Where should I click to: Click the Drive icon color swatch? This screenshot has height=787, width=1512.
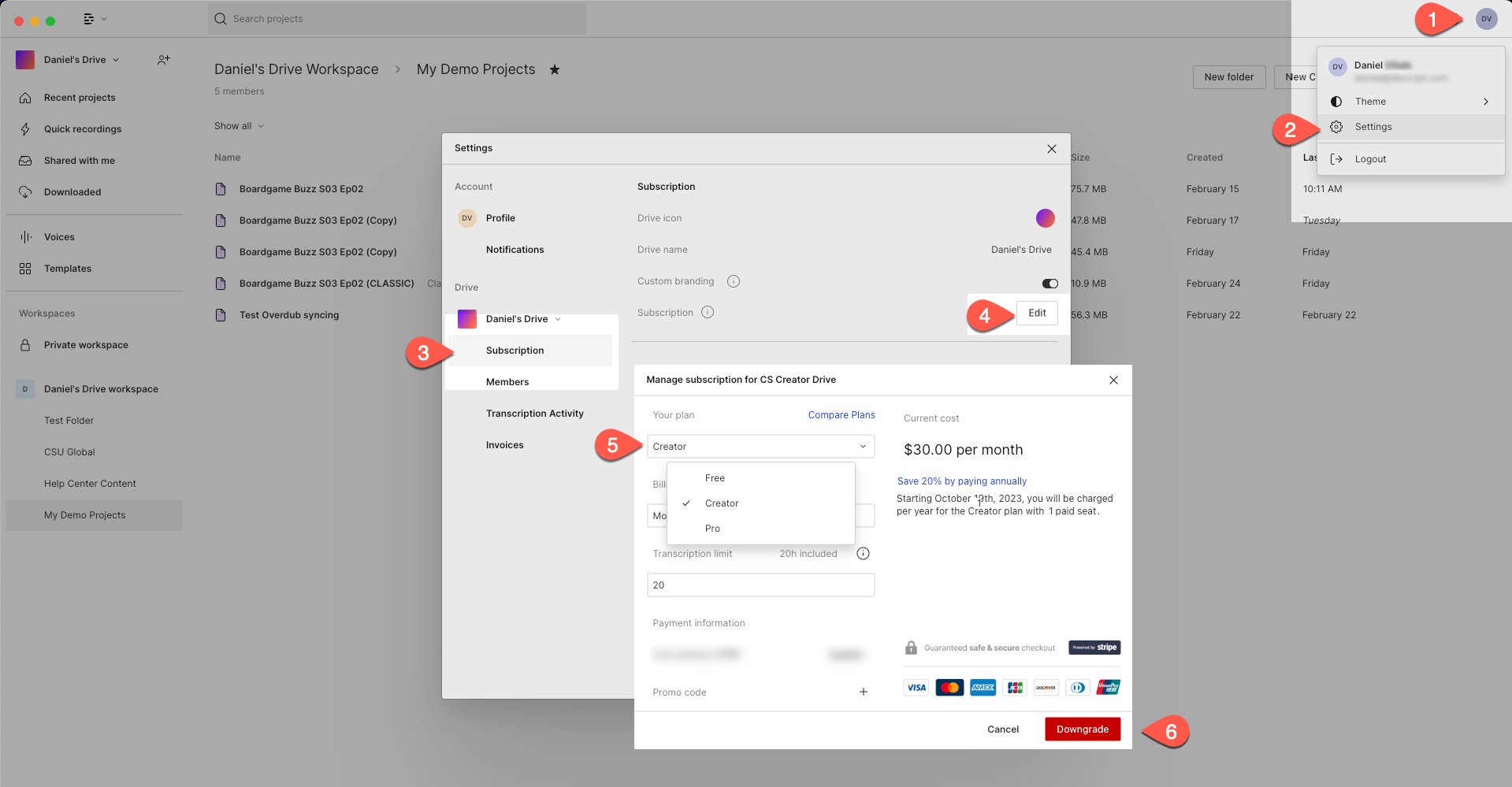(x=1045, y=218)
